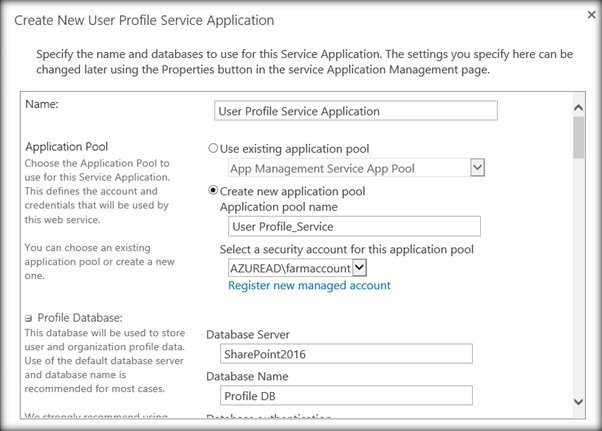
Task: Open the App Management Service App Pool dropdown
Action: coord(477,168)
